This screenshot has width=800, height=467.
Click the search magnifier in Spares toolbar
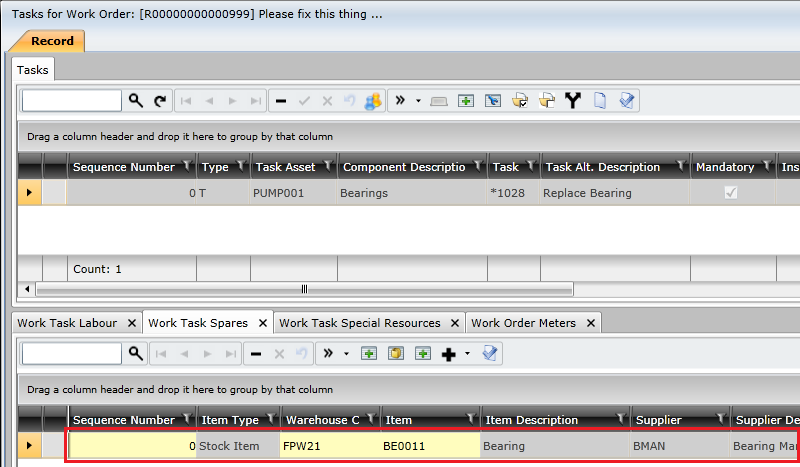pyautogui.click(x=136, y=354)
